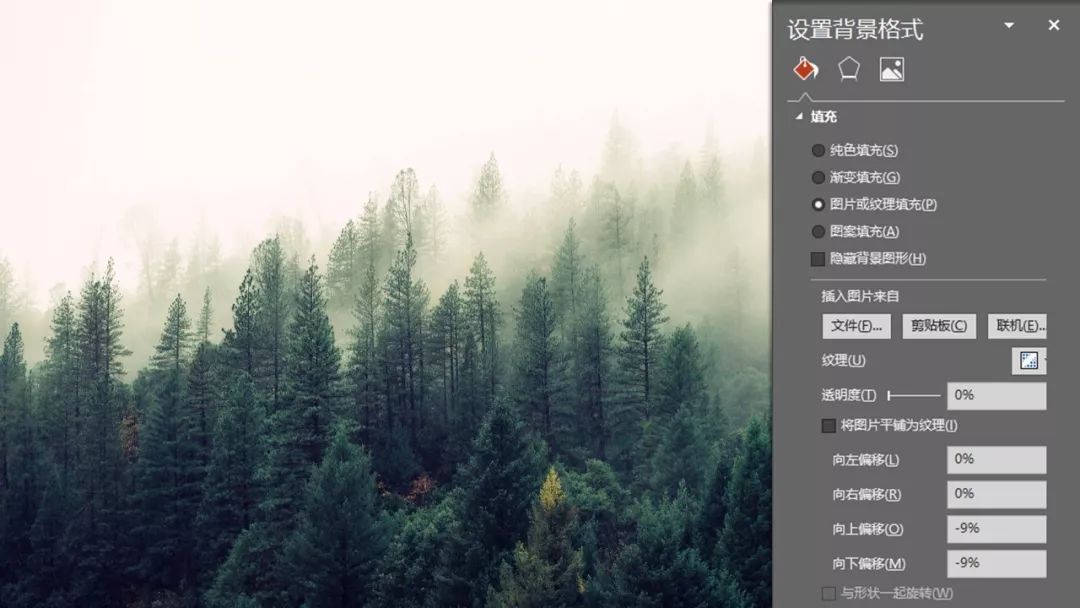Viewport: 1080px width, 608px height.
Task: Open the 纹理 texture picker dropdown
Action: click(1029, 361)
